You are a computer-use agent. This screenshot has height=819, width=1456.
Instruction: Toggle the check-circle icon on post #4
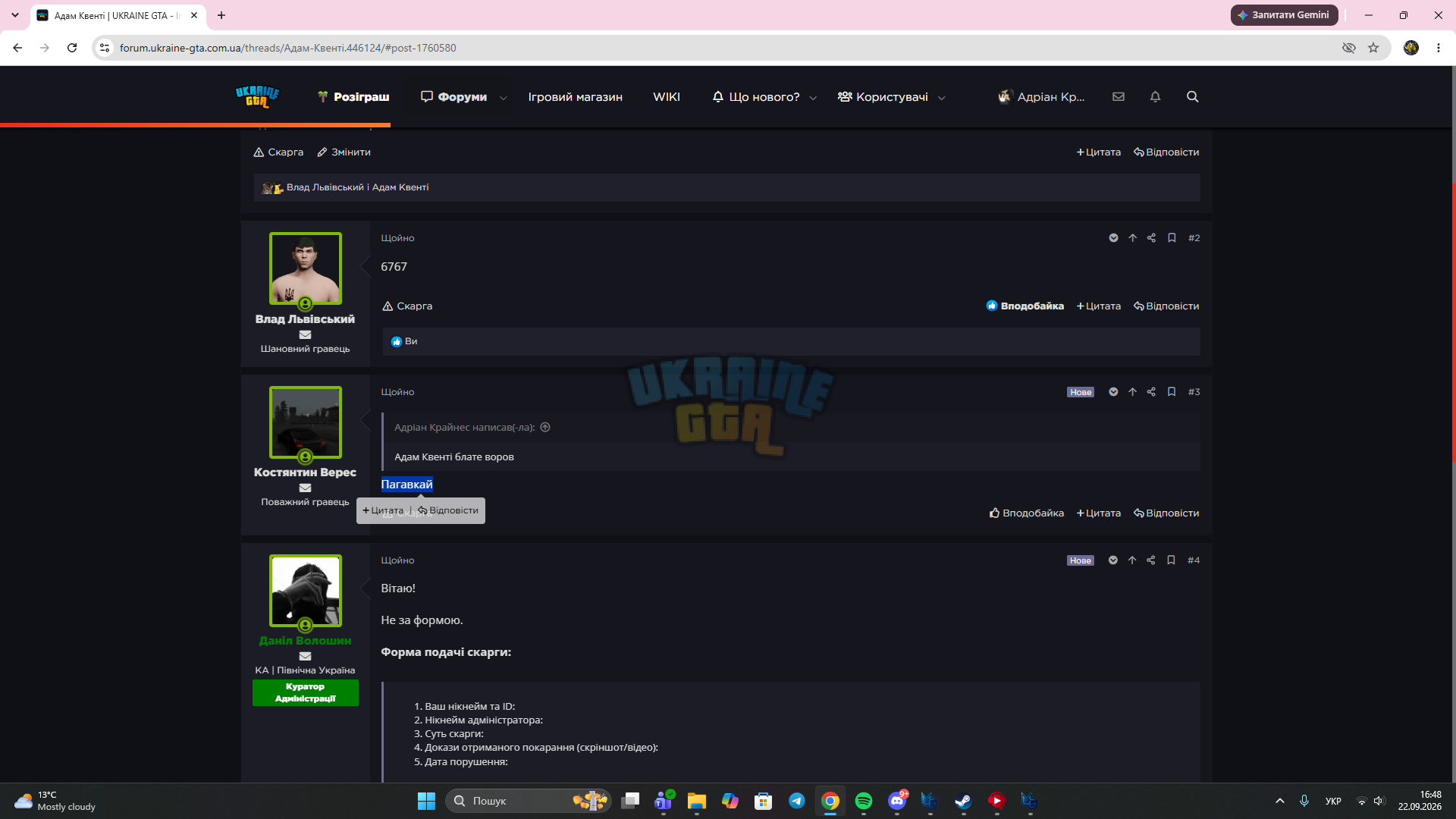tap(1112, 560)
